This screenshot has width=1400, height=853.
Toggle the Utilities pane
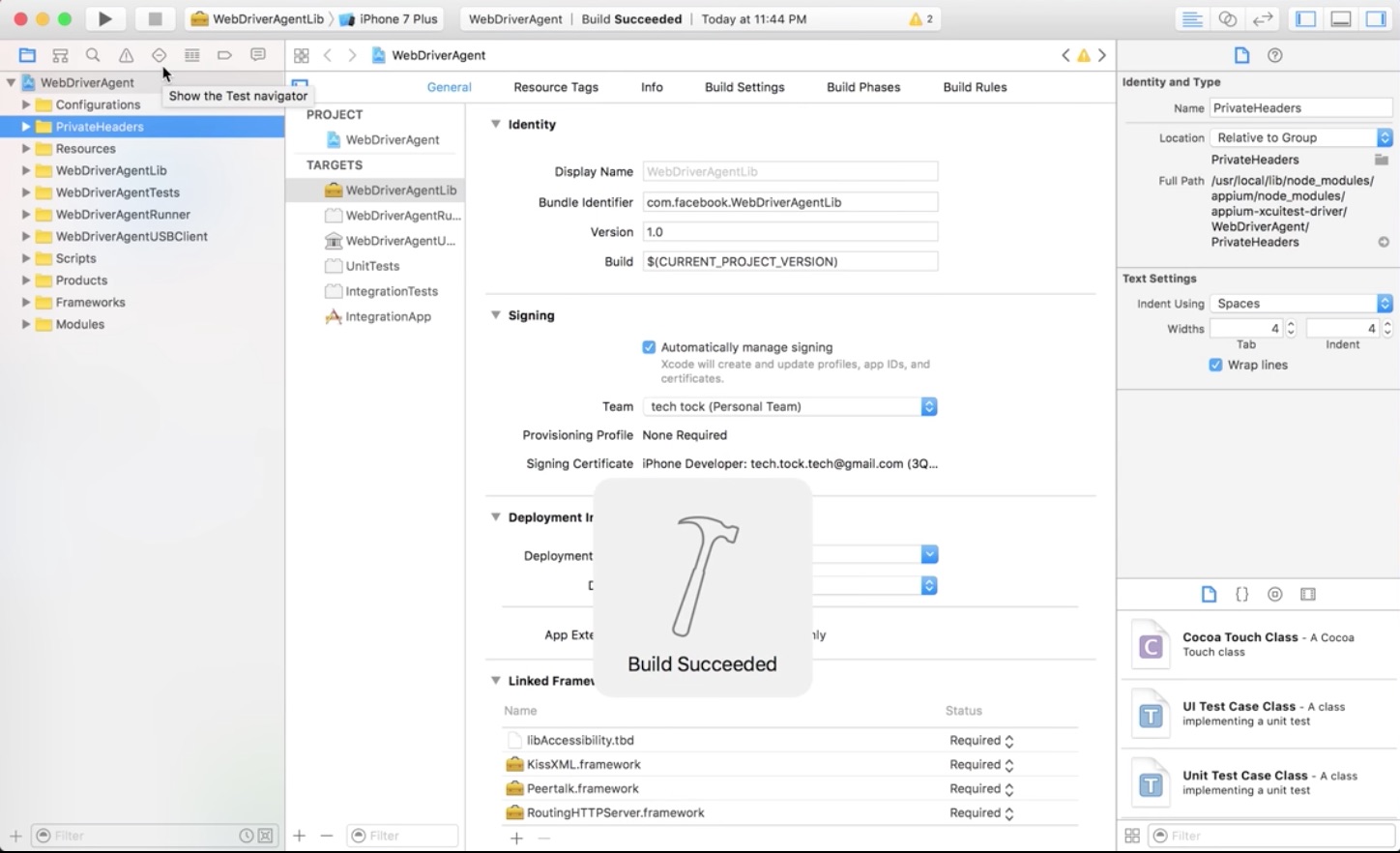(x=1375, y=19)
